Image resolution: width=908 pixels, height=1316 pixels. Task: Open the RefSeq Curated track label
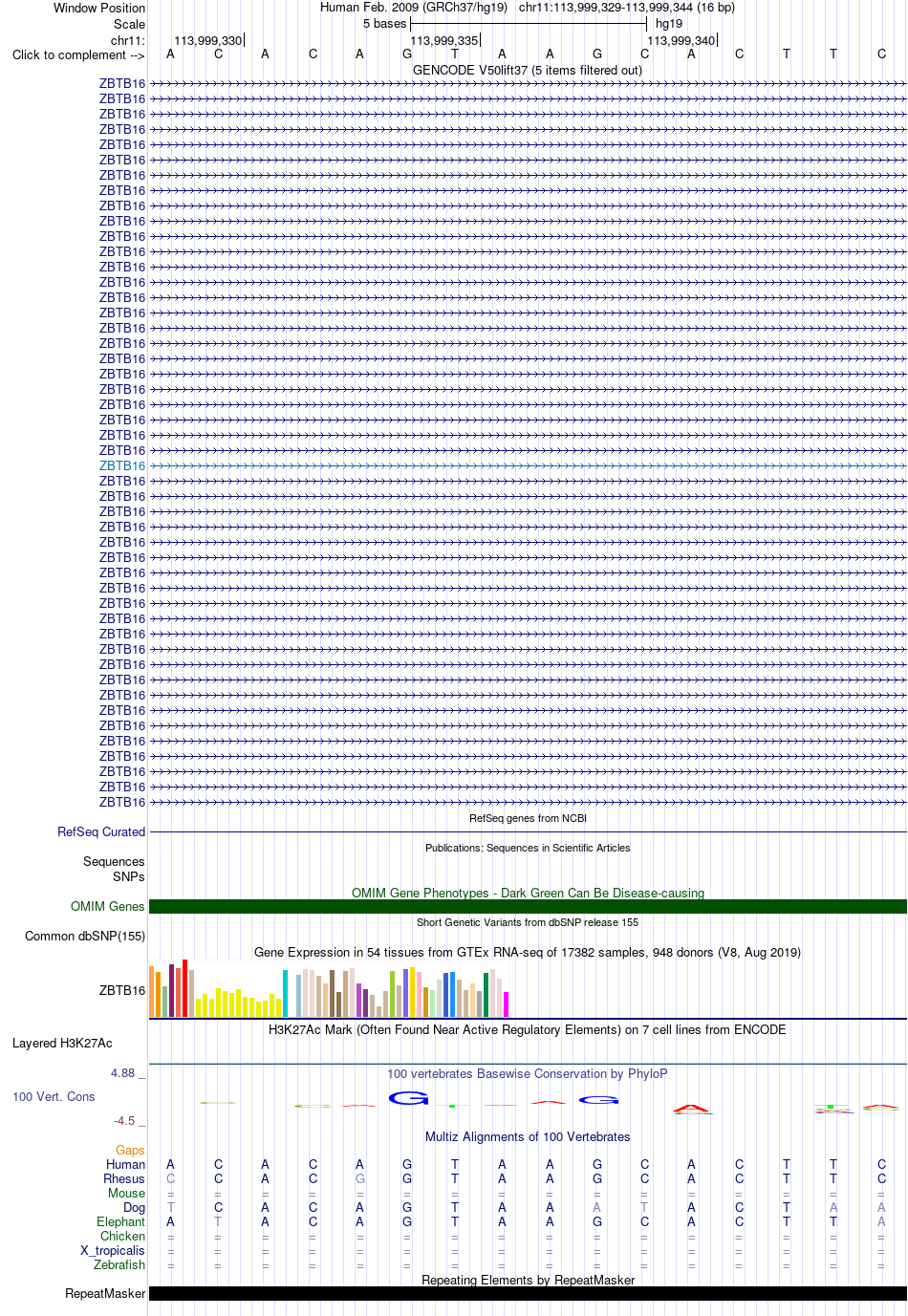click(x=101, y=832)
